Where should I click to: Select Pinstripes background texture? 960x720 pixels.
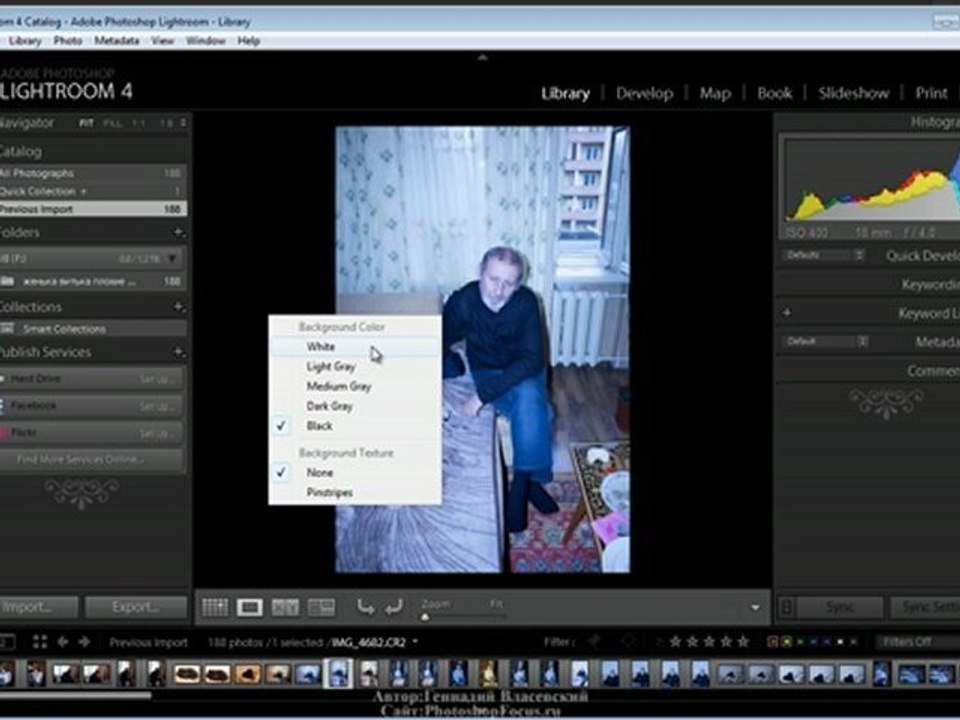[x=329, y=493]
